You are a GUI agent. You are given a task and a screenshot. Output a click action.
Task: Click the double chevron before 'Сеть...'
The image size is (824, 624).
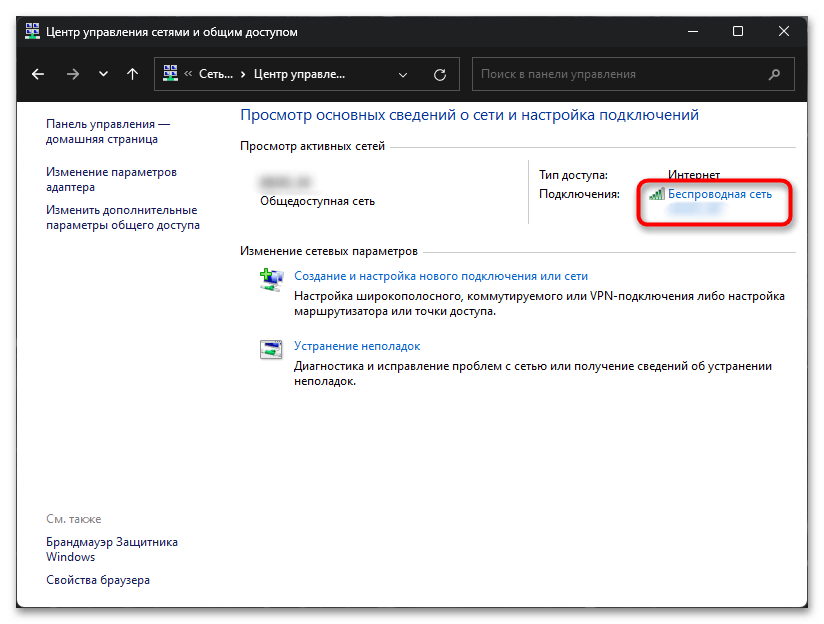click(x=188, y=74)
